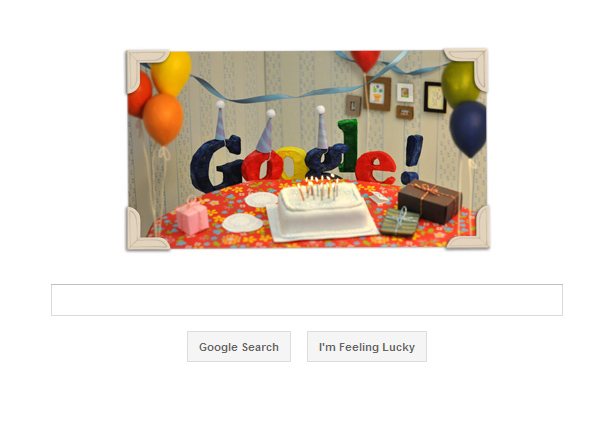Click the red letter o wearing a party hat

coord(260,165)
